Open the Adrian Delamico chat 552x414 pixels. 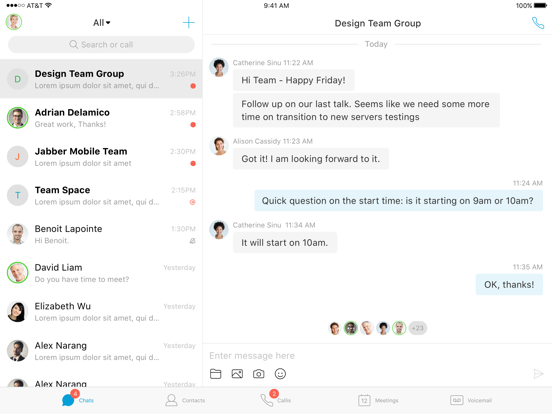101,118
